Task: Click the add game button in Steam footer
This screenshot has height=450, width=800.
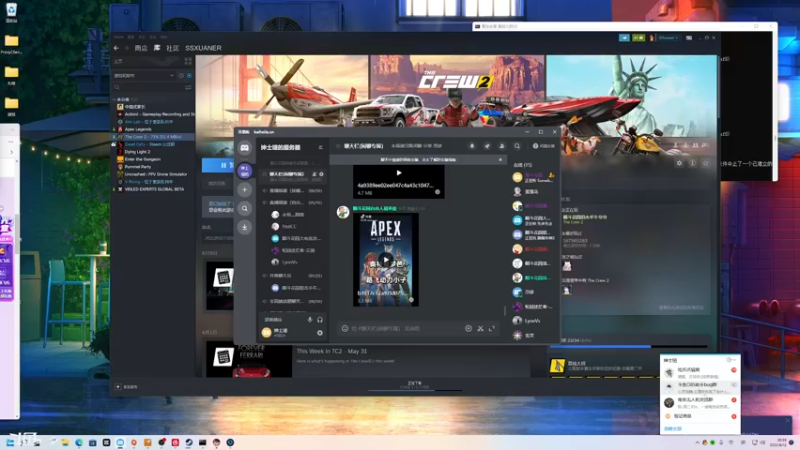Action: [x=127, y=387]
